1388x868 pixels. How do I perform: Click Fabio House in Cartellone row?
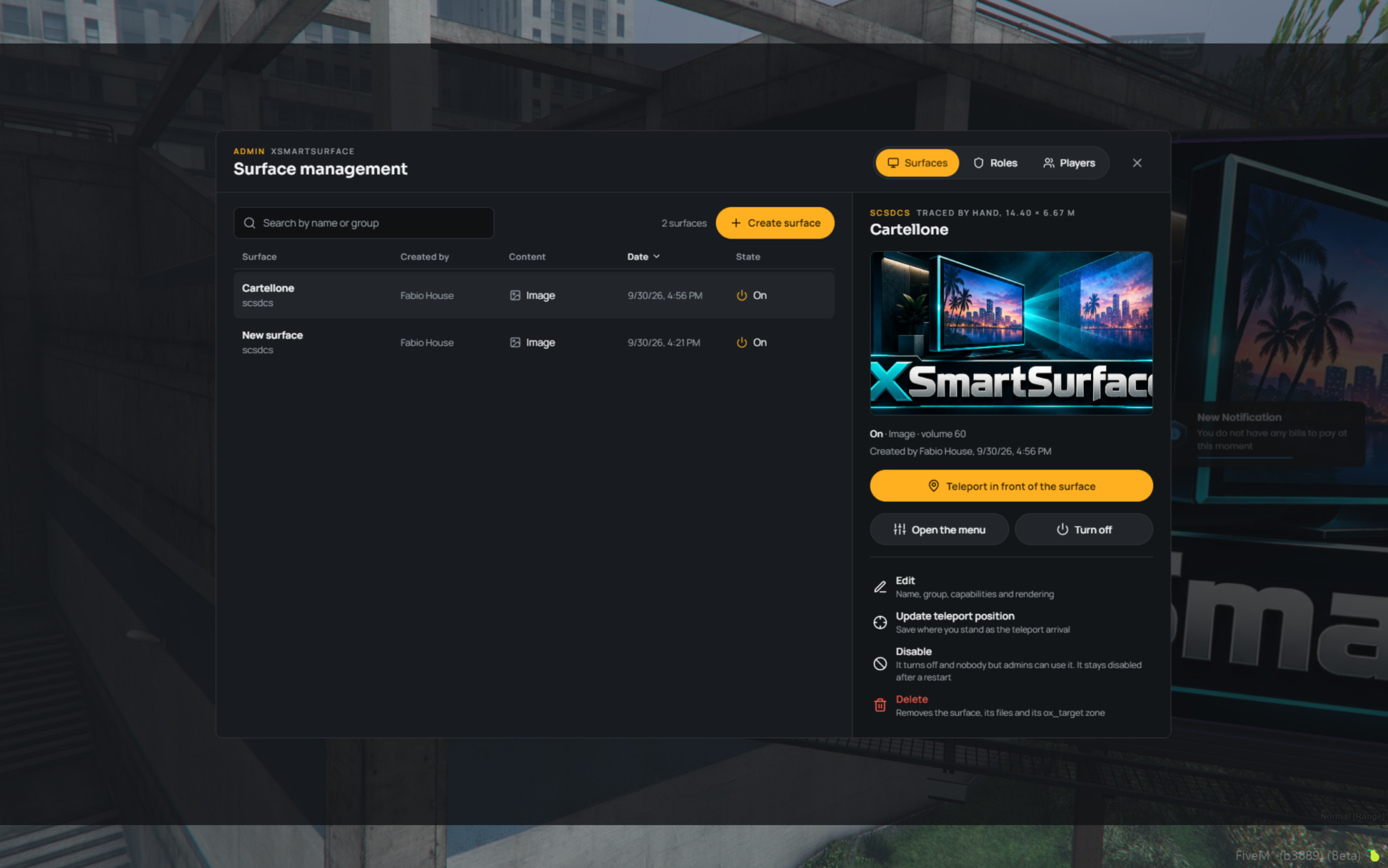pyautogui.click(x=427, y=296)
